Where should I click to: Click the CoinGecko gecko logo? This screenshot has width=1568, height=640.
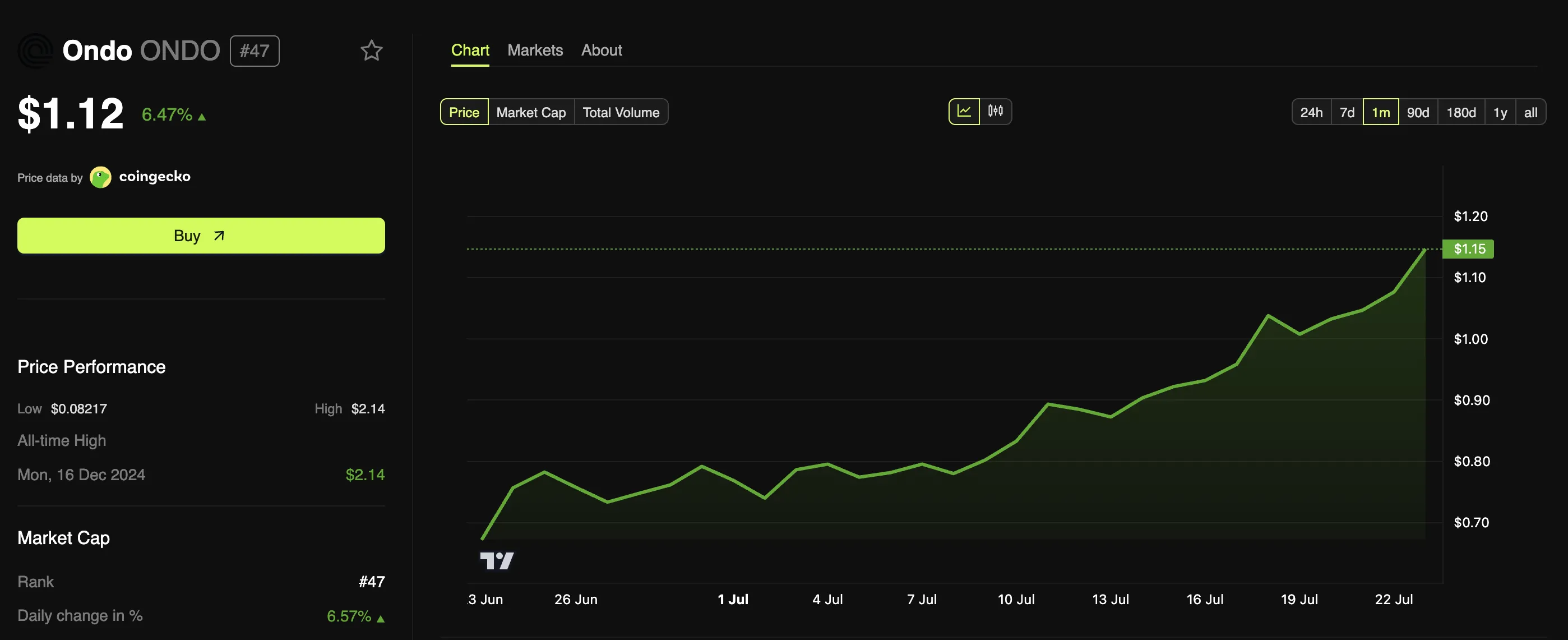point(100,177)
